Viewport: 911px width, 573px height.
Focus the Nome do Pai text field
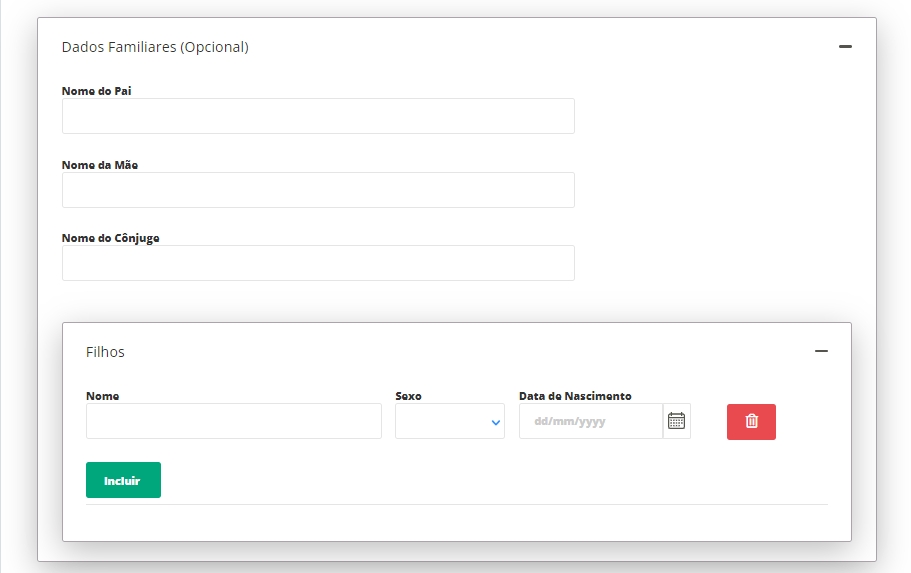(318, 116)
